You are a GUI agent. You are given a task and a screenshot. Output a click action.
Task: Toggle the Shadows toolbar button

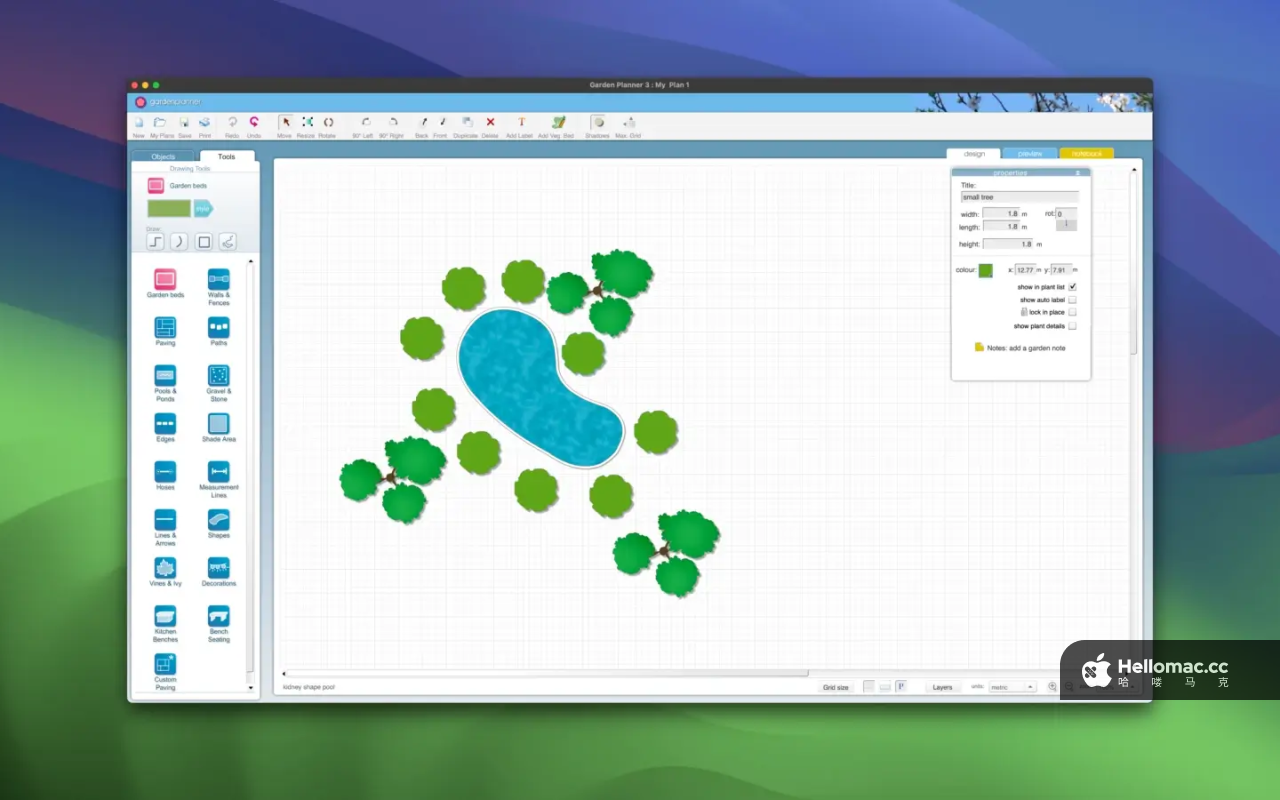(598, 123)
